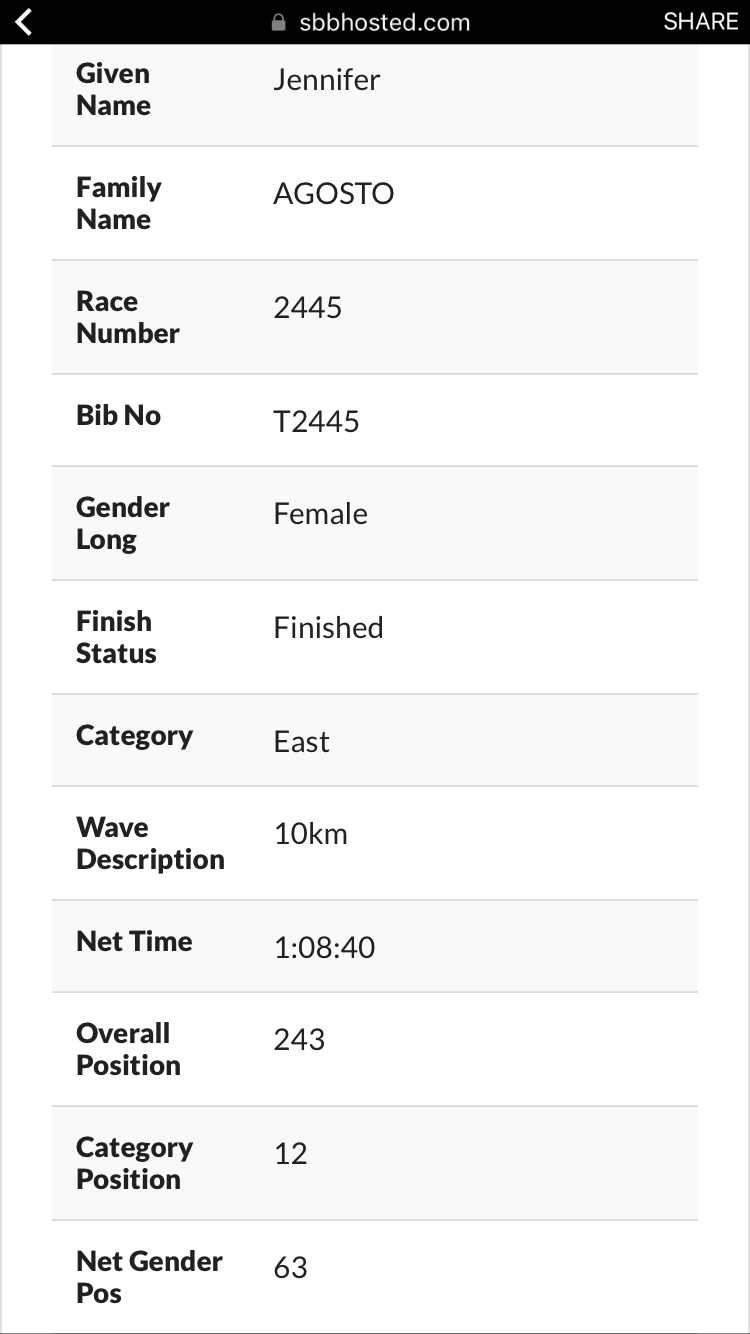The width and height of the screenshot is (750, 1334).
Task: Tap the Overall Position label
Action: pos(128,1049)
